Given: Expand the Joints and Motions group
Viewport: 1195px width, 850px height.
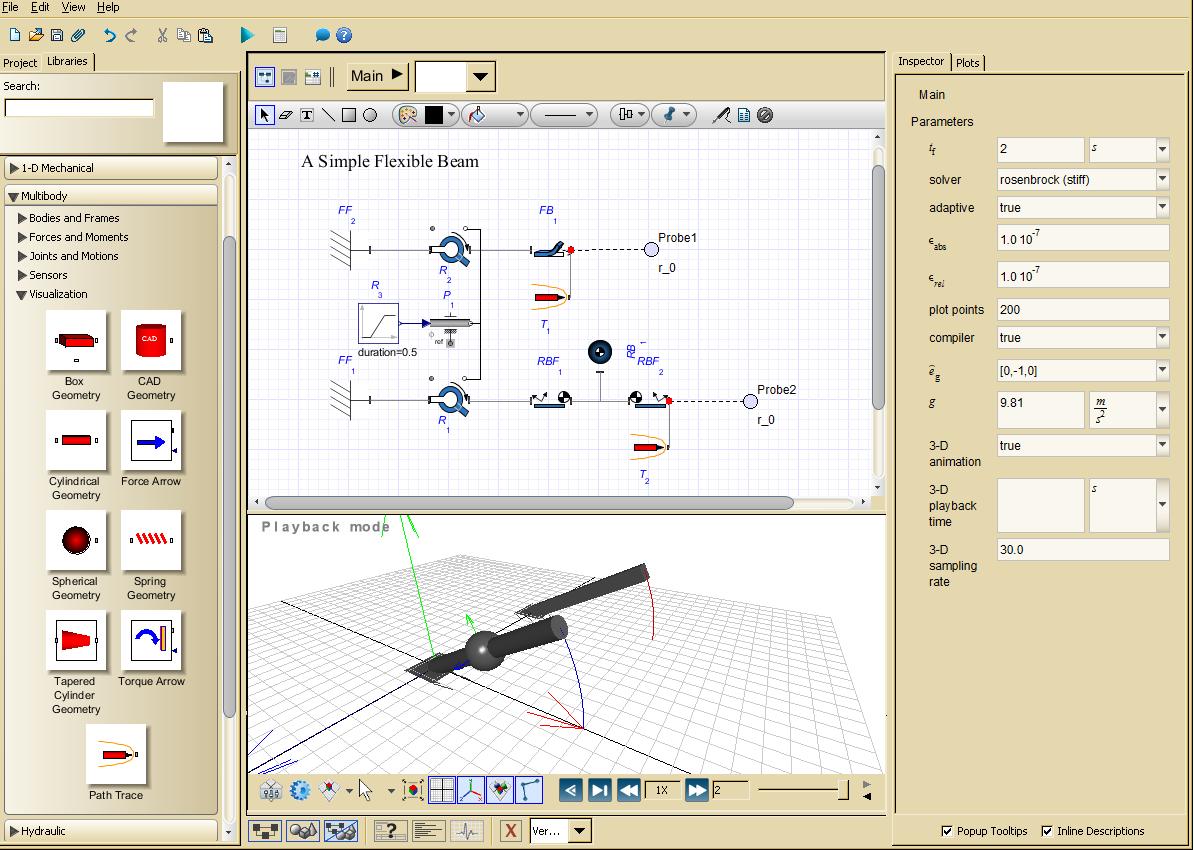Looking at the screenshot, I should [23, 256].
